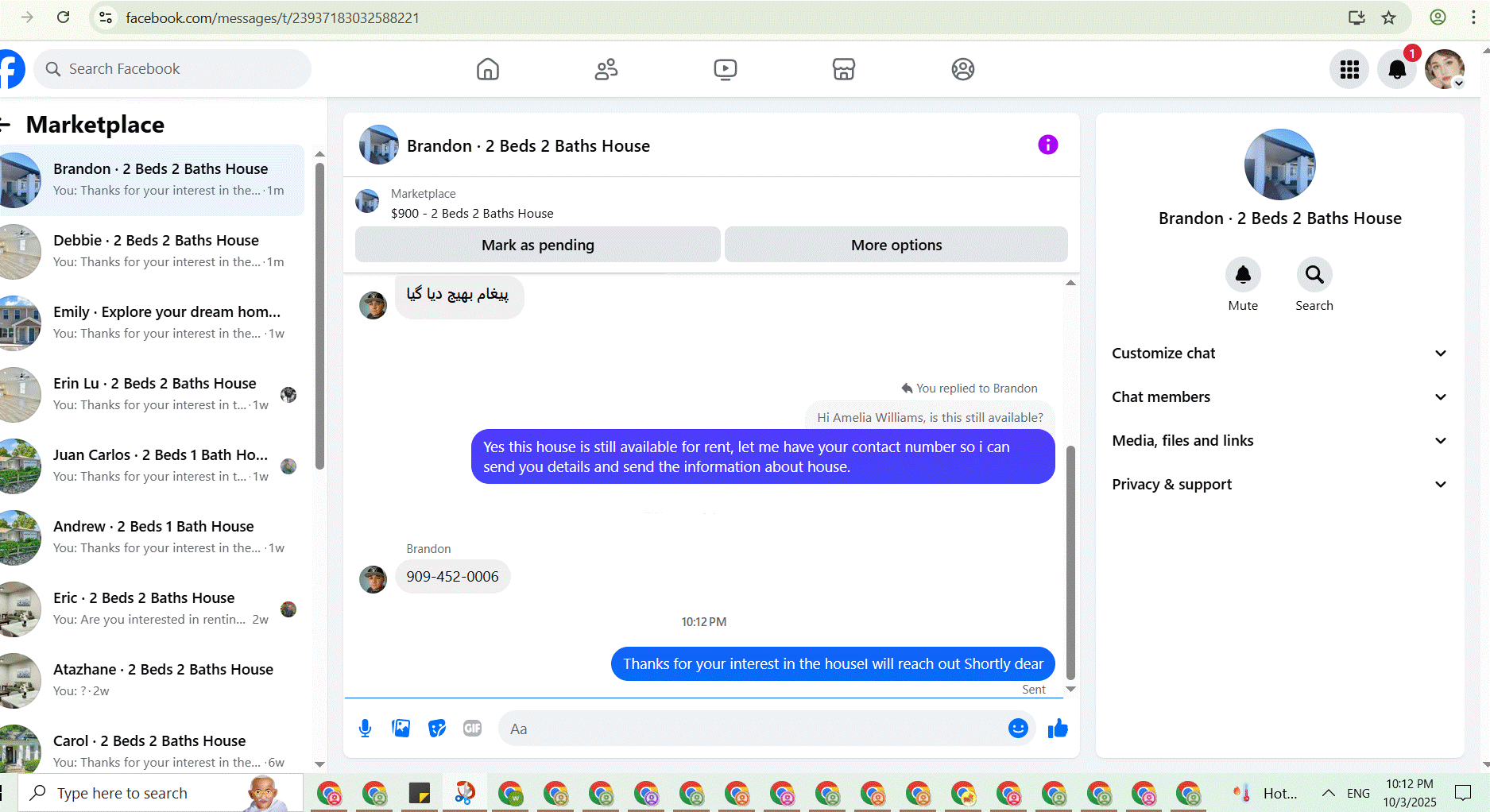The image size is (1490, 812).
Task: Click the Facebook logo
Action: [11, 69]
